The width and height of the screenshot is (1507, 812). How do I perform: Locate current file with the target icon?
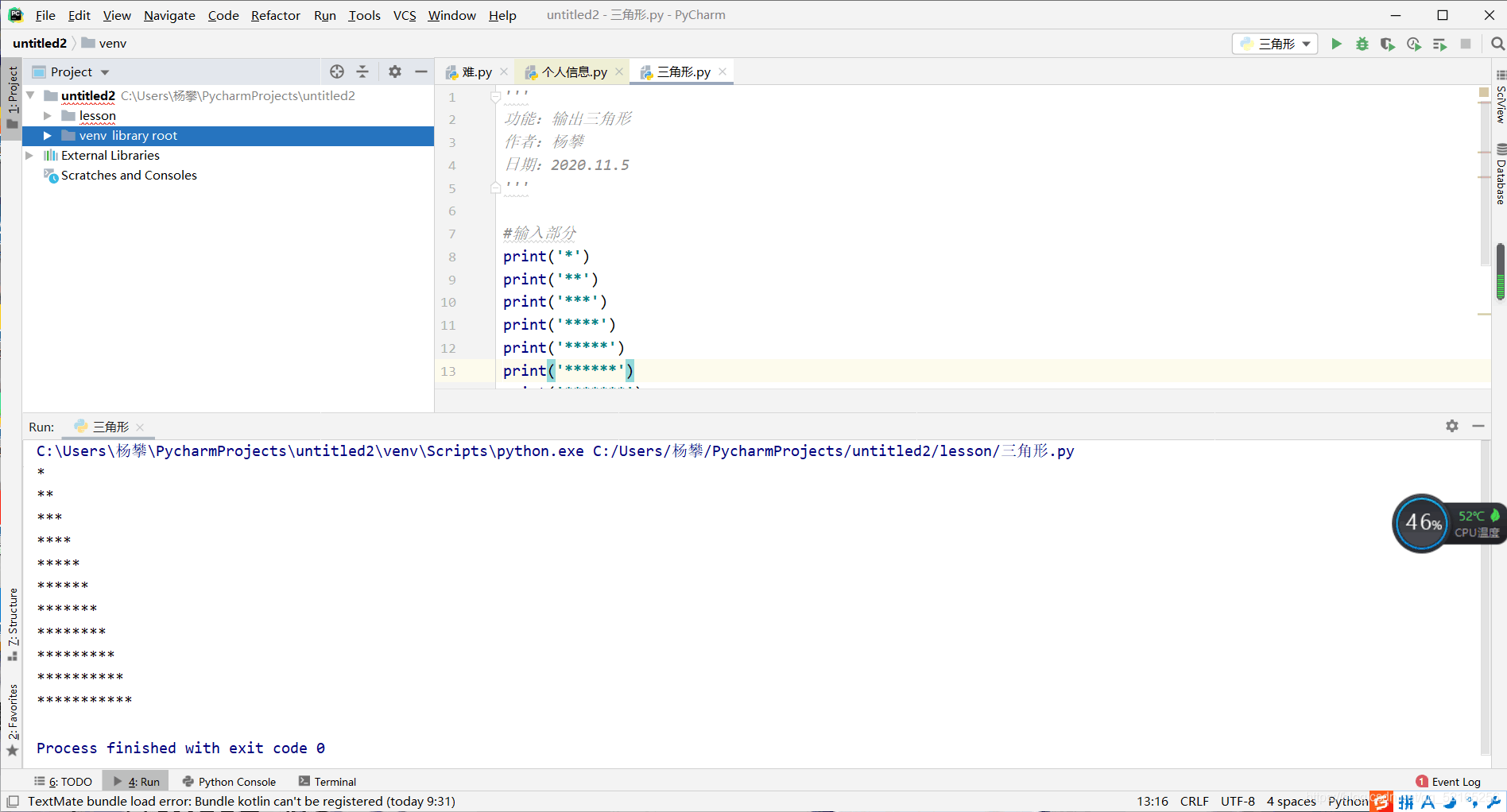pos(337,72)
